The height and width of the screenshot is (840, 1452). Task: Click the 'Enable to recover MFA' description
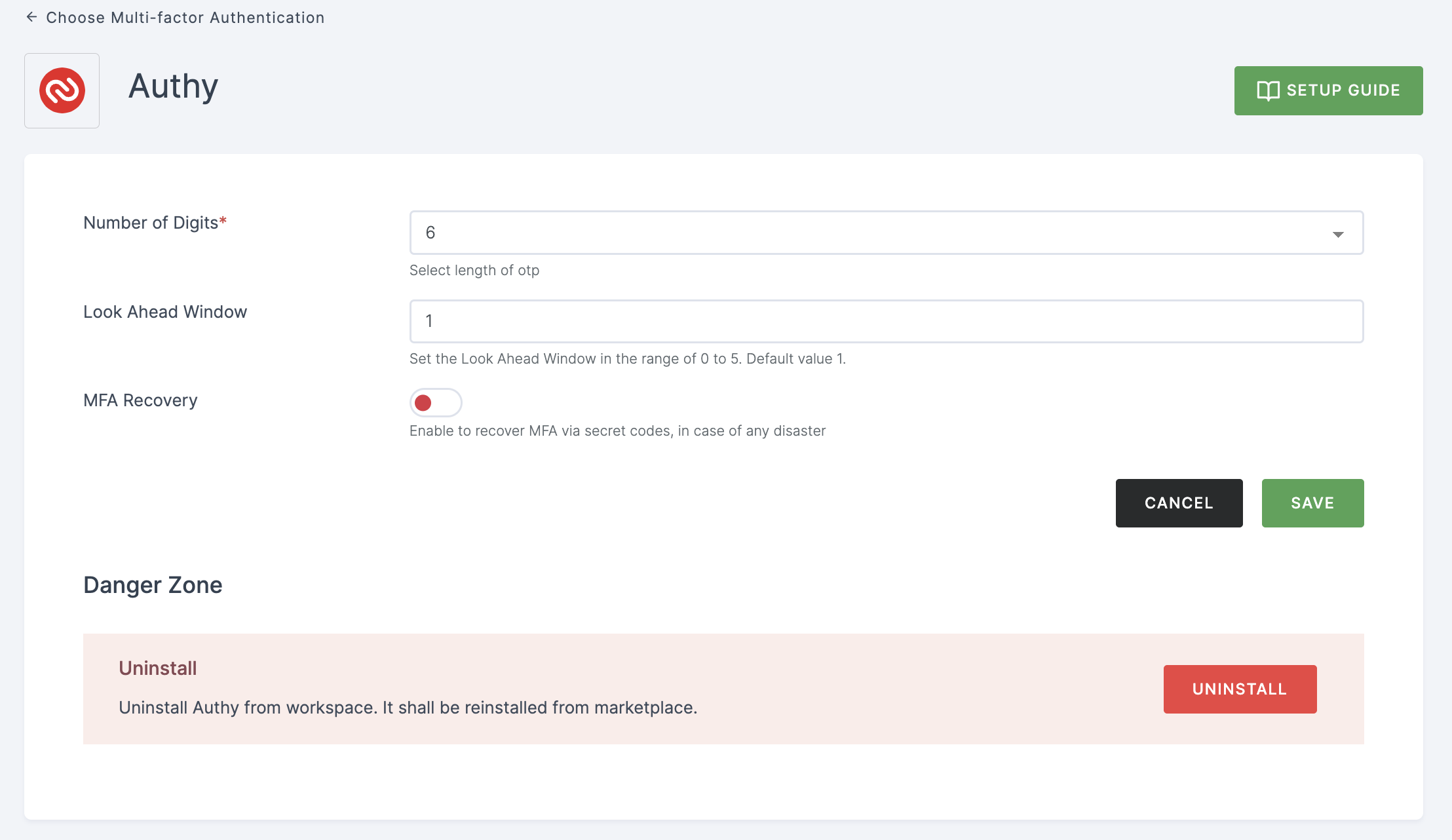617,430
